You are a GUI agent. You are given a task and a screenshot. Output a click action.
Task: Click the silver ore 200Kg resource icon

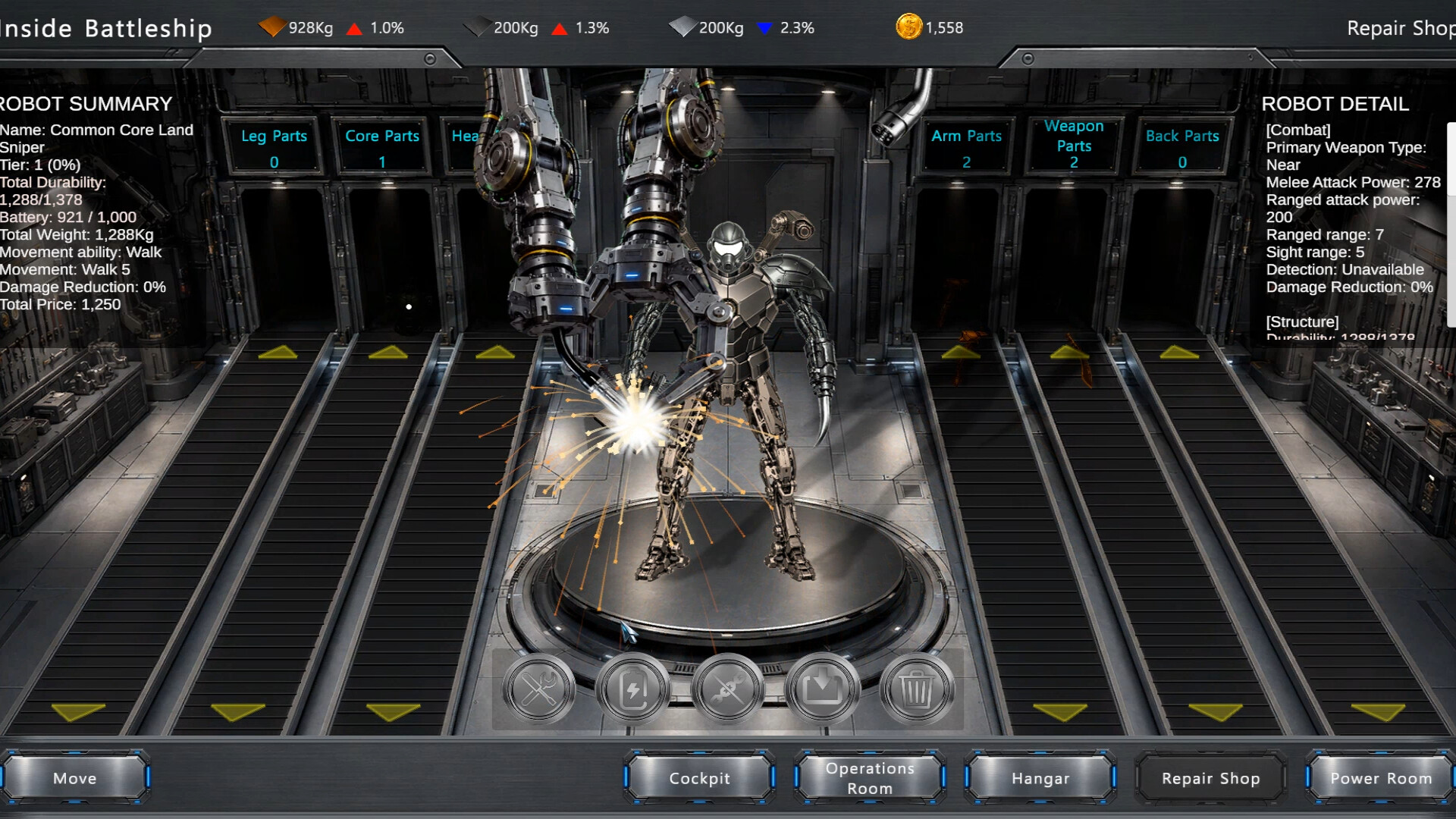pos(682,27)
